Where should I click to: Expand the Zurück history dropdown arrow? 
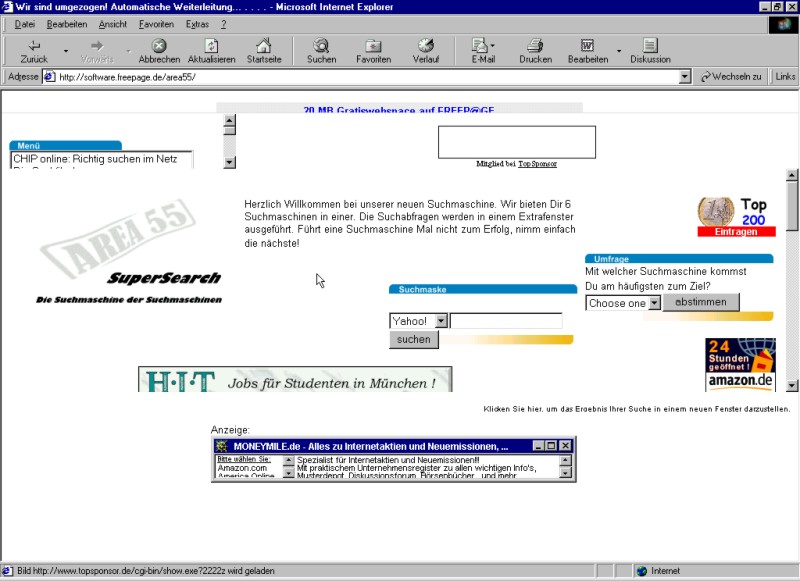[65, 51]
